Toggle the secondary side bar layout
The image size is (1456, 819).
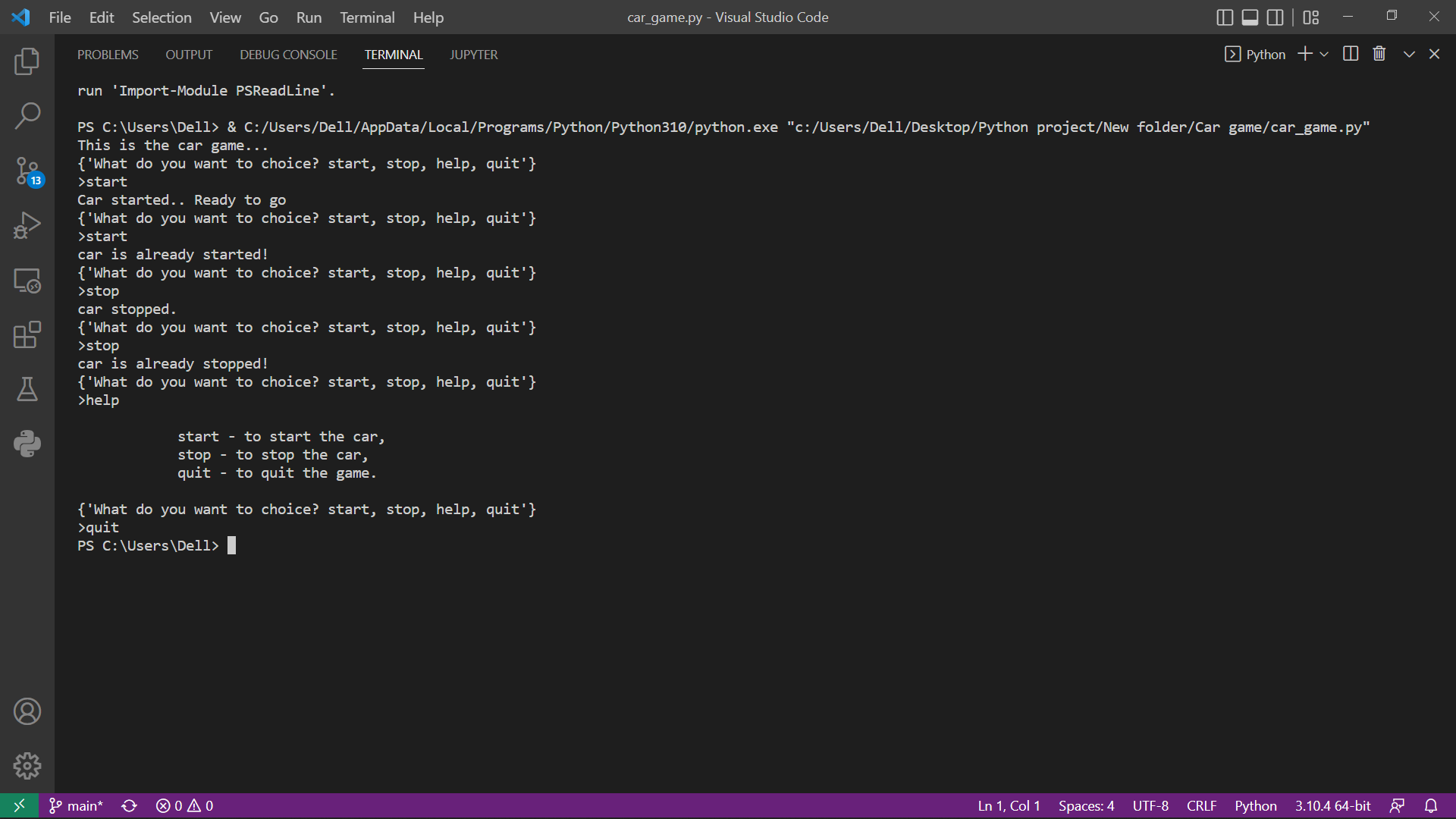pos(1276,17)
